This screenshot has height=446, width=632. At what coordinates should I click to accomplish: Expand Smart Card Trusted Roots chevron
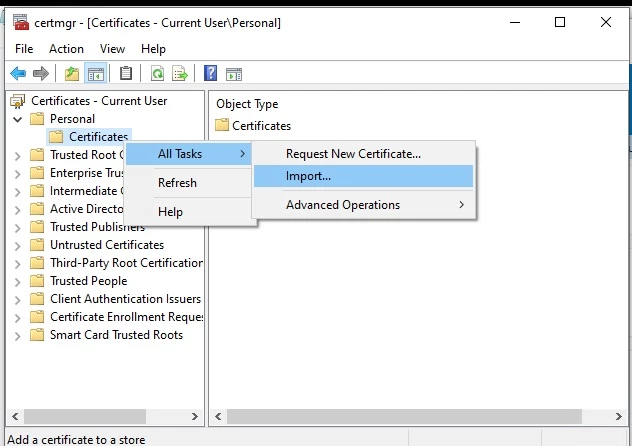[17, 335]
